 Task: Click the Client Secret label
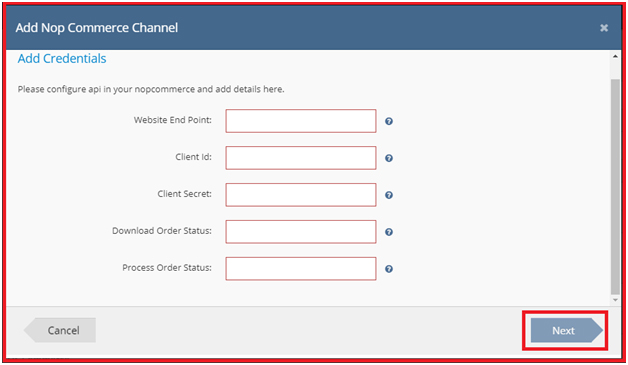pos(184,194)
